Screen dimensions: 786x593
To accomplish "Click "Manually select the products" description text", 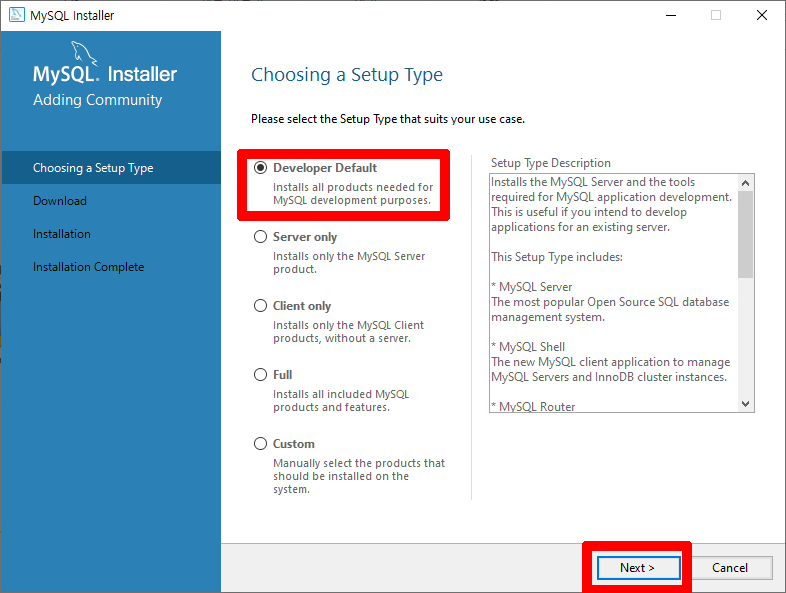I will pos(359,476).
